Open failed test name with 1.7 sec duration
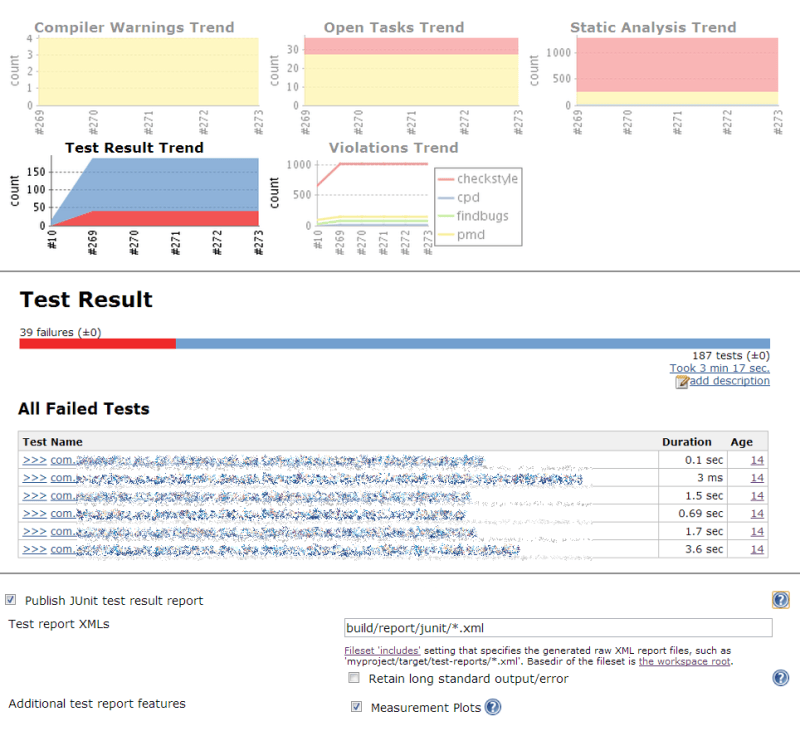The height and width of the screenshot is (731, 800). point(263,532)
